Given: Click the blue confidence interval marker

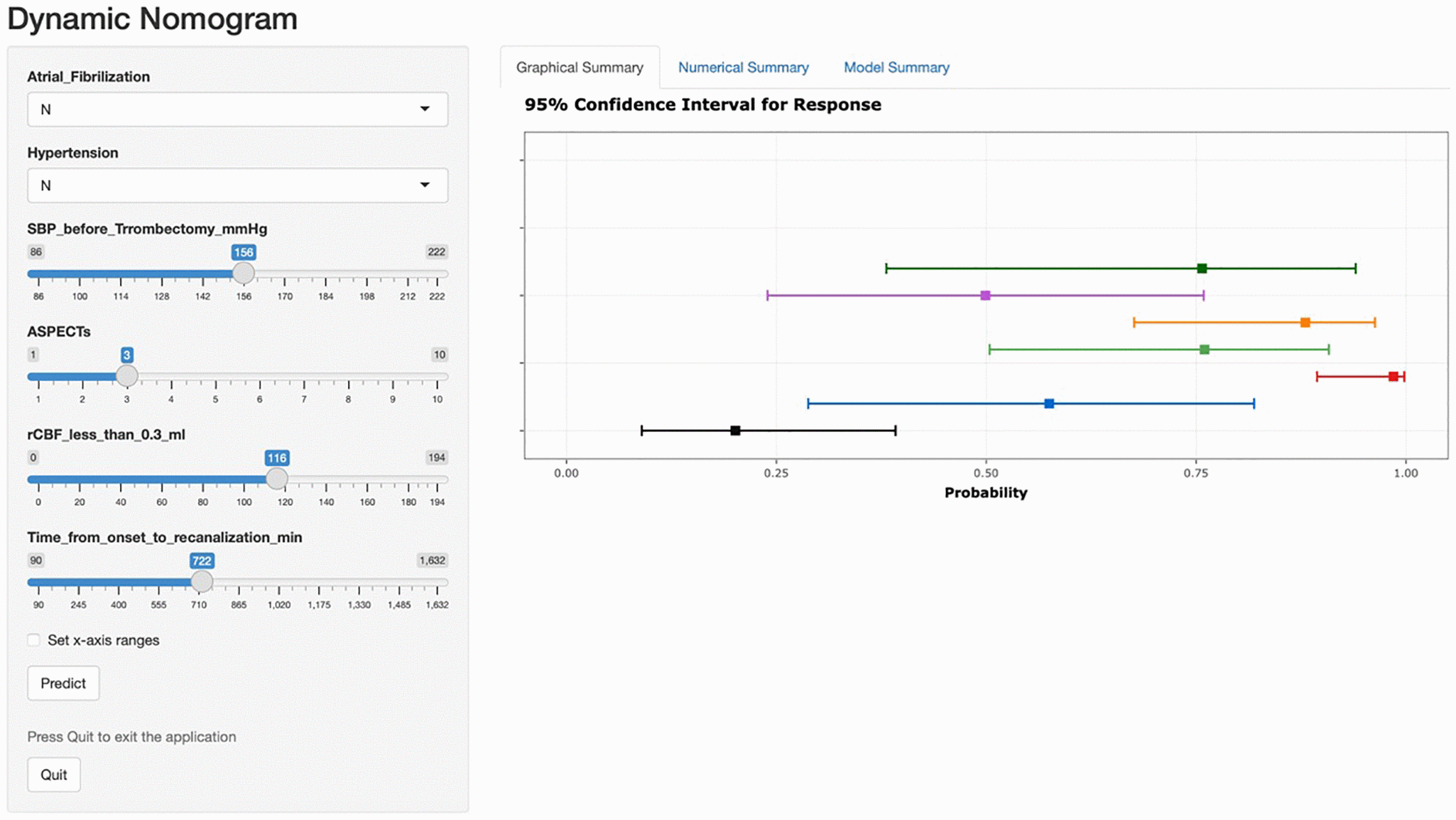Looking at the screenshot, I should 1049,403.
